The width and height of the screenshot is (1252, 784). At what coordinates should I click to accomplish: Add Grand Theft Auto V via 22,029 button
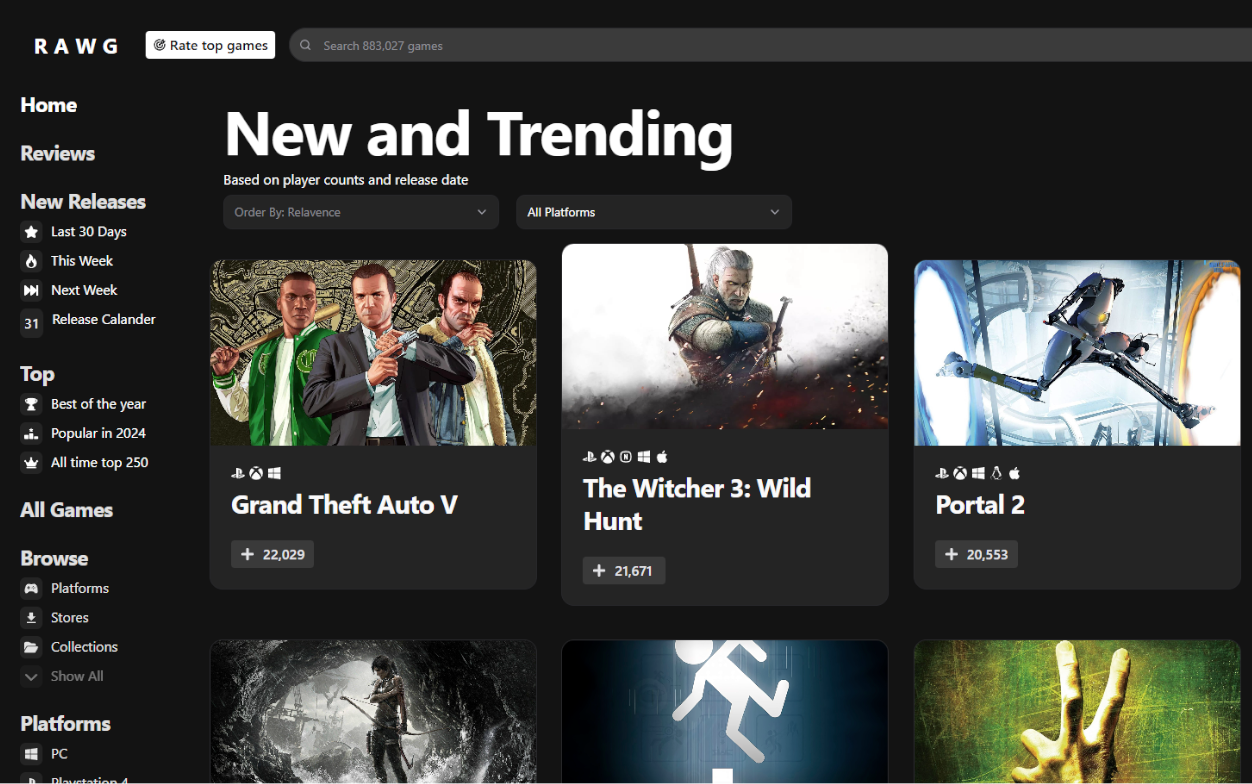pos(272,554)
